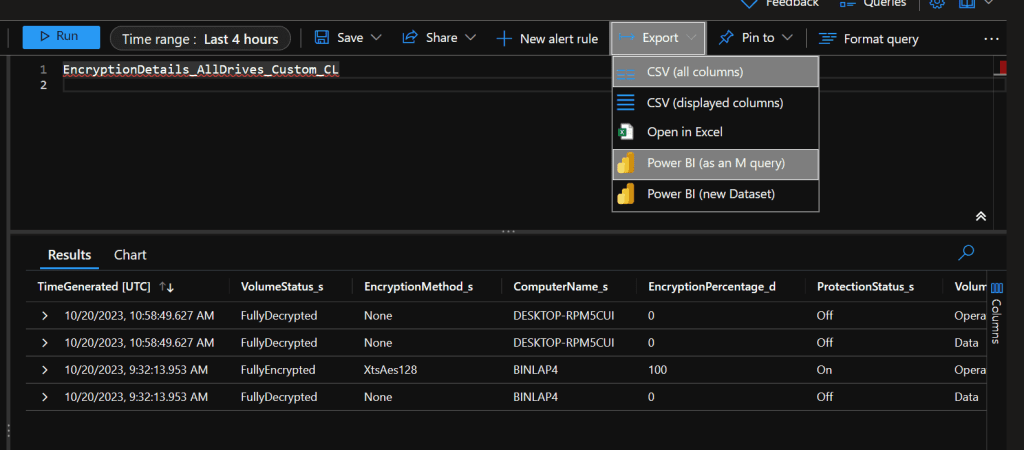Screen dimensions: 1024x450
Task: Open the Time range Last 4 hours picker
Action: pyautogui.click(x=200, y=38)
